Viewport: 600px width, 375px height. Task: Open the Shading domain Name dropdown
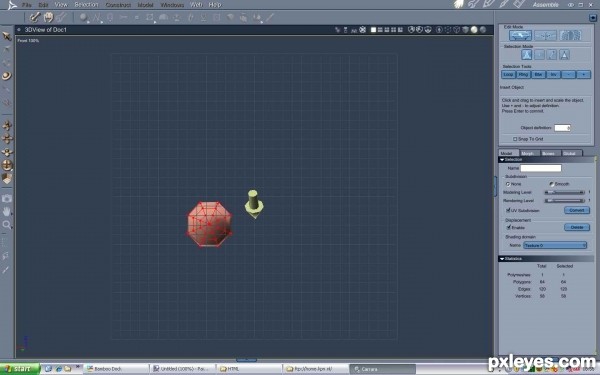tap(555, 245)
